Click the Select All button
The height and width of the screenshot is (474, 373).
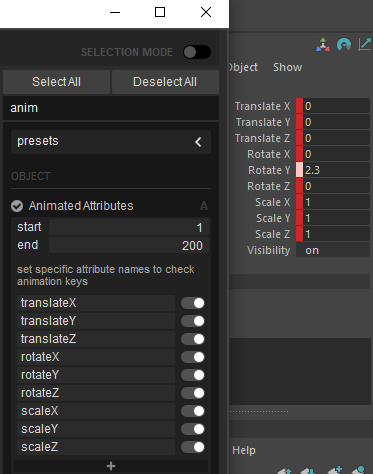[x=56, y=82]
